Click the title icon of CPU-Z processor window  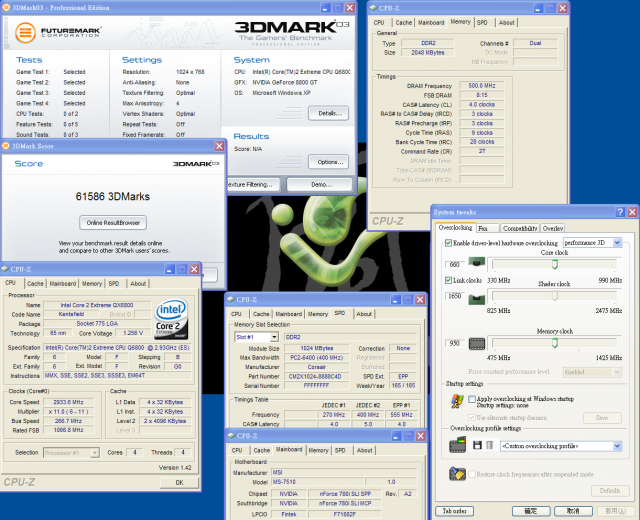pyautogui.click(x=5, y=269)
